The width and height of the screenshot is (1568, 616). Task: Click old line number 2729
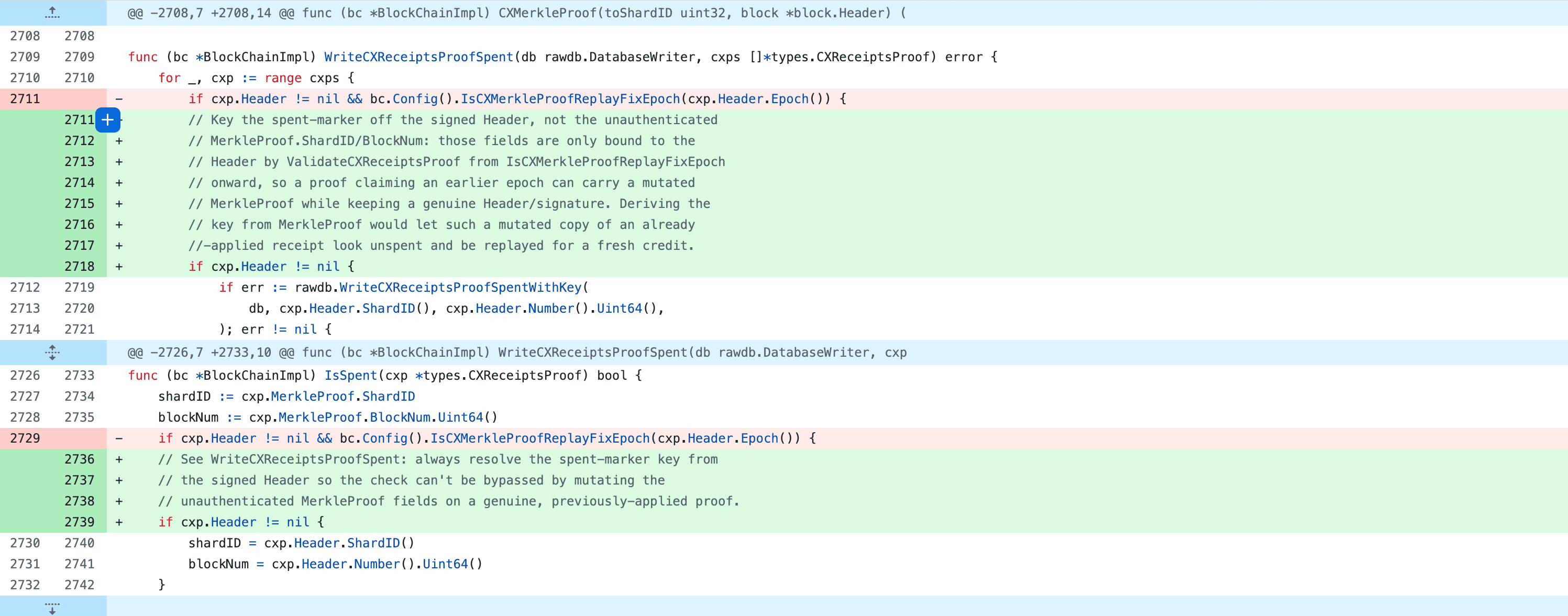pos(25,438)
